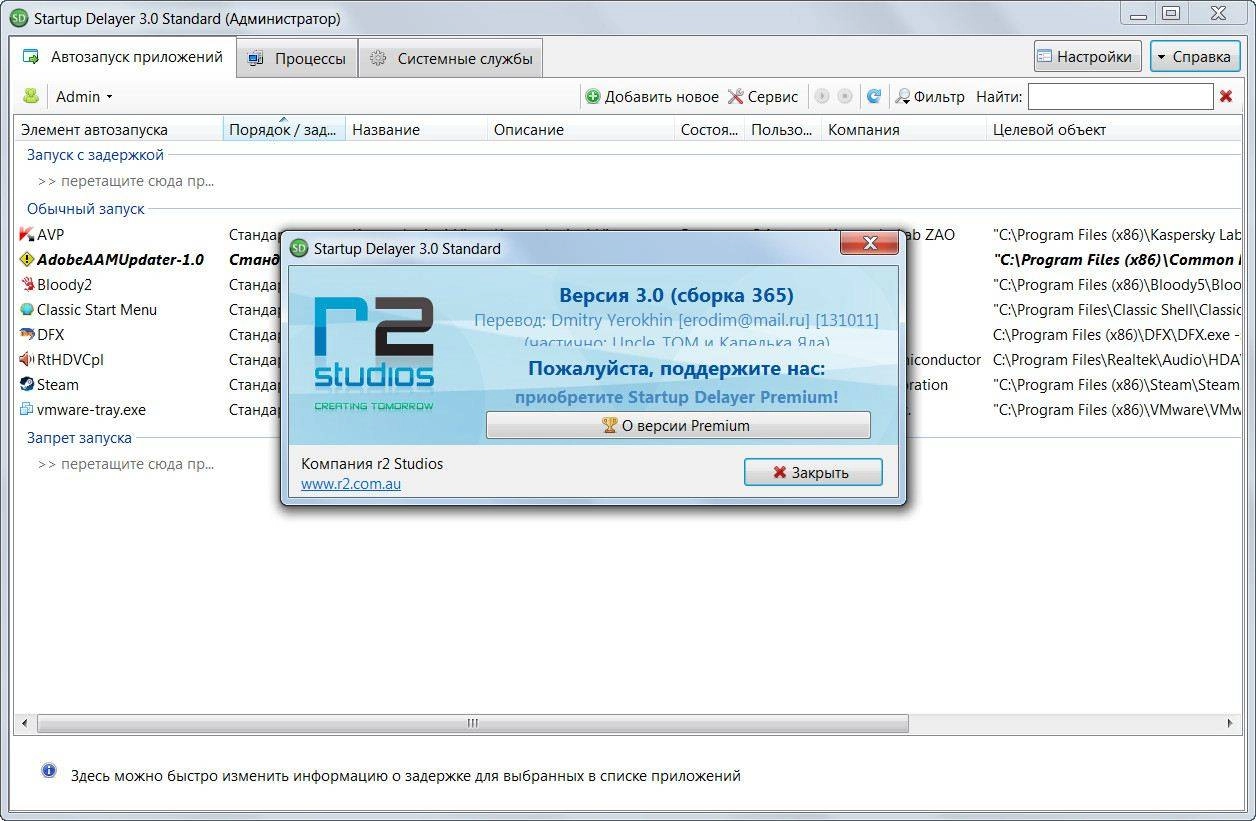Screen dimensions: 1256x821
Task: Sort by the Пользо... column header
Action: coord(783,129)
